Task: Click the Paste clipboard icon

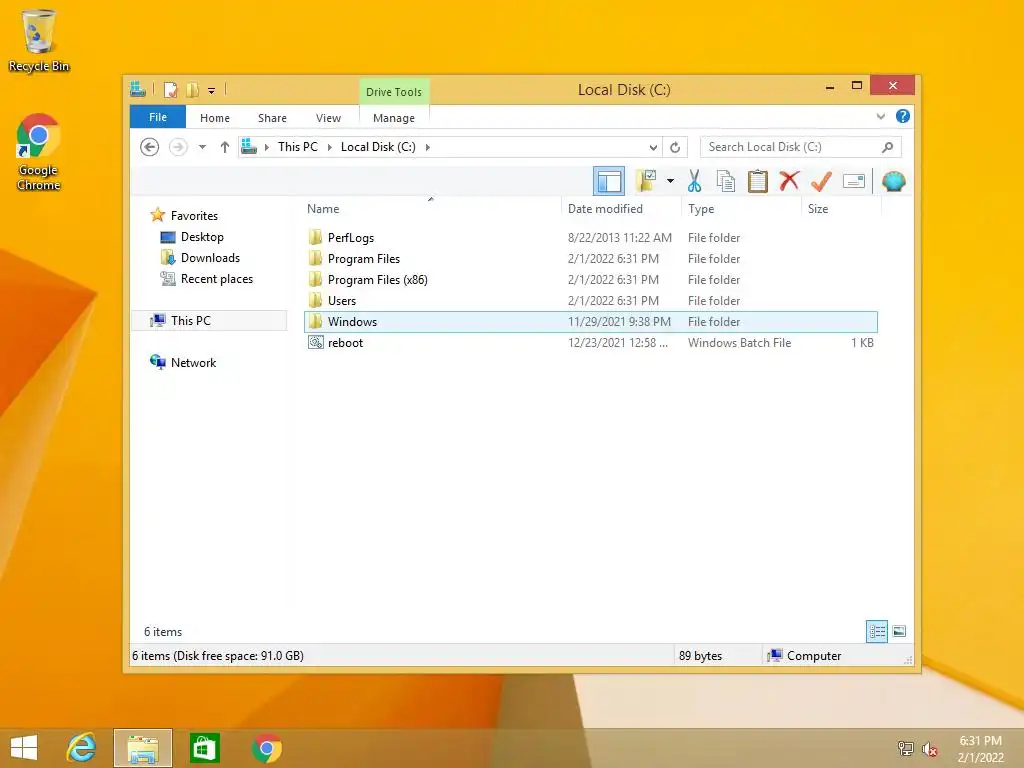Action: tap(758, 181)
